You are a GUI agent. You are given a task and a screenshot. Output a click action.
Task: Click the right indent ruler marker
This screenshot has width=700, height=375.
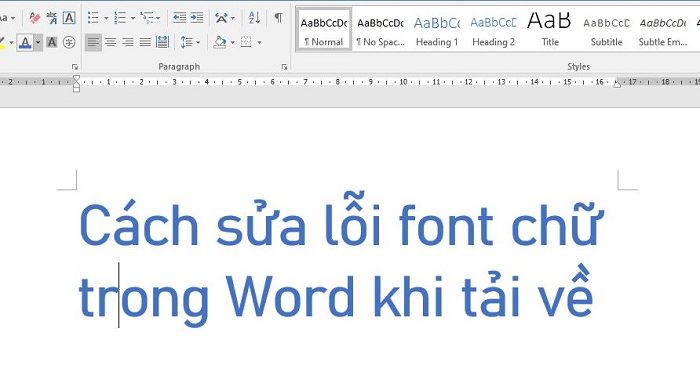click(x=617, y=84)
